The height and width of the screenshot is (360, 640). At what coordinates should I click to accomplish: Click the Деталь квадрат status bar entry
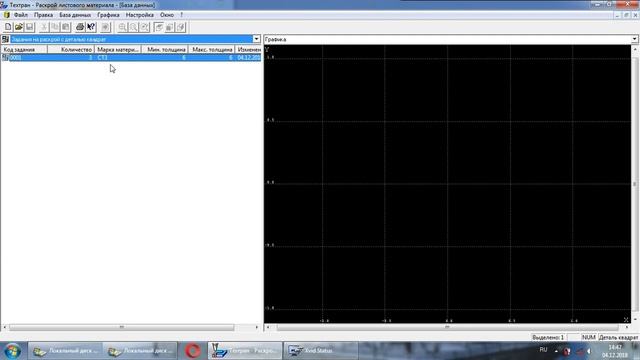[x=618, y=338]
